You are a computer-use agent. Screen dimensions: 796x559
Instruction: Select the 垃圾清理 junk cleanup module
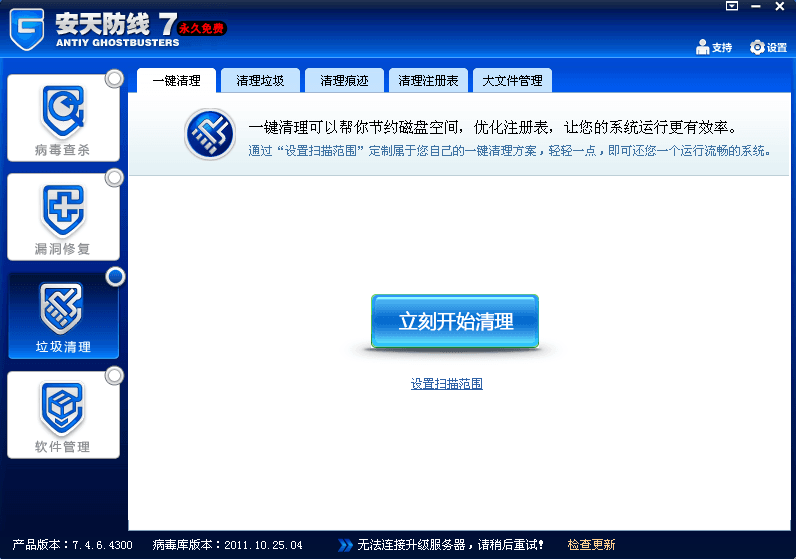[63, 316]
